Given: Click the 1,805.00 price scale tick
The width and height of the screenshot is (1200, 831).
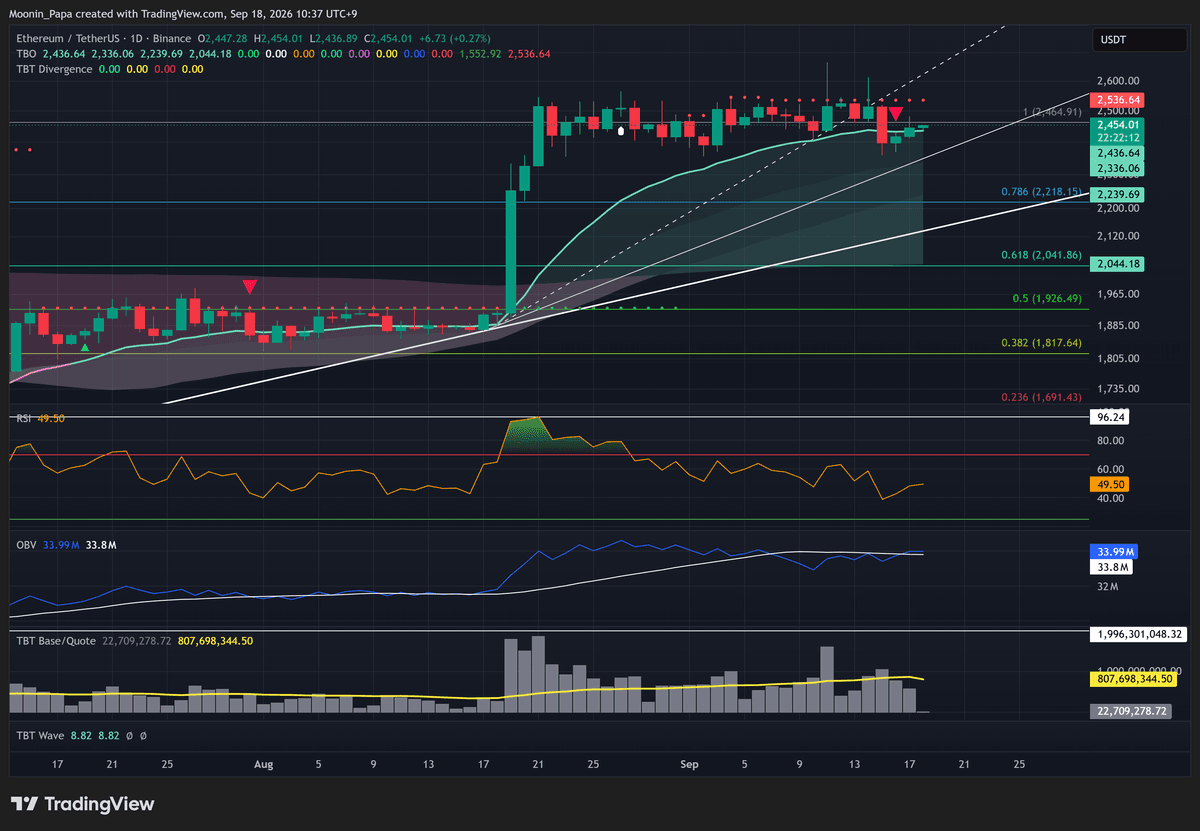Looking at the screenshot, I should [1119, 358].
